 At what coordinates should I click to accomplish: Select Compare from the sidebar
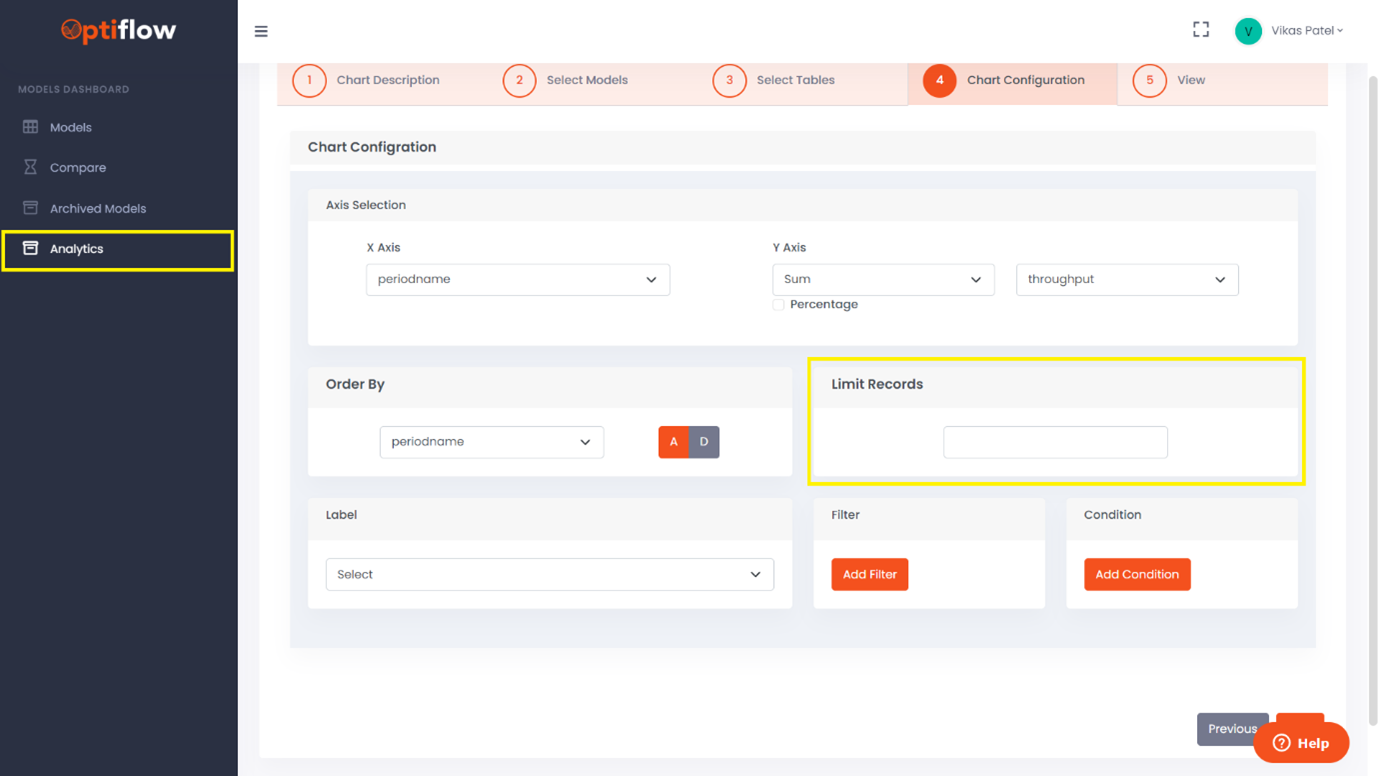point(78,167)
